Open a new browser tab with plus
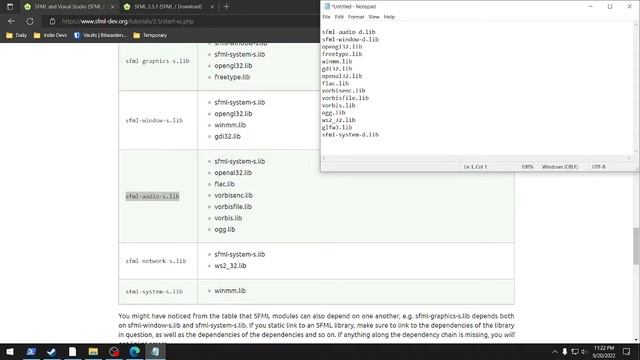 (x=226, y=7)
